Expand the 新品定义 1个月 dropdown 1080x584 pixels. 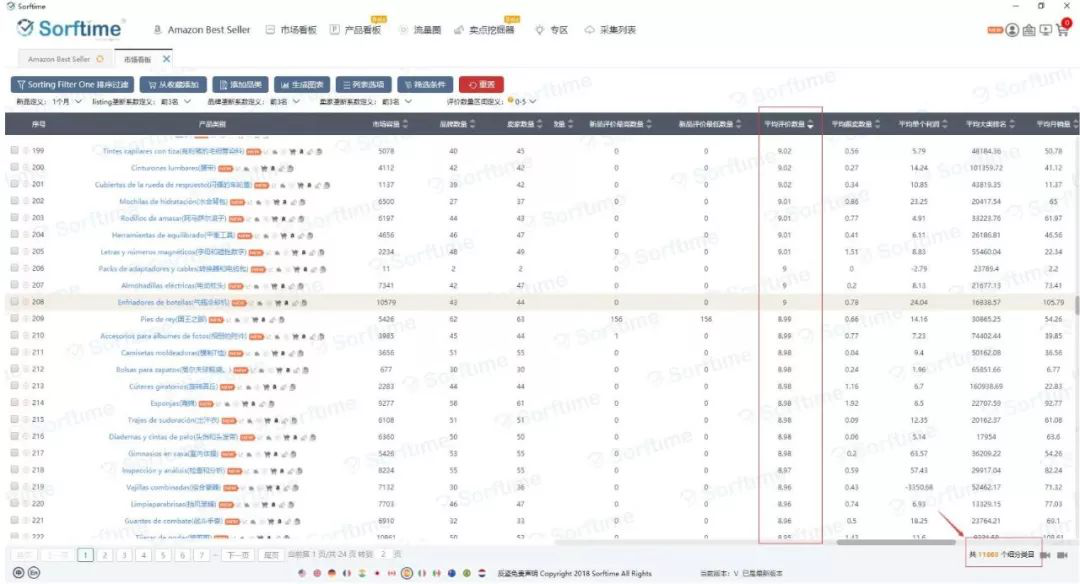pos(77,101)
